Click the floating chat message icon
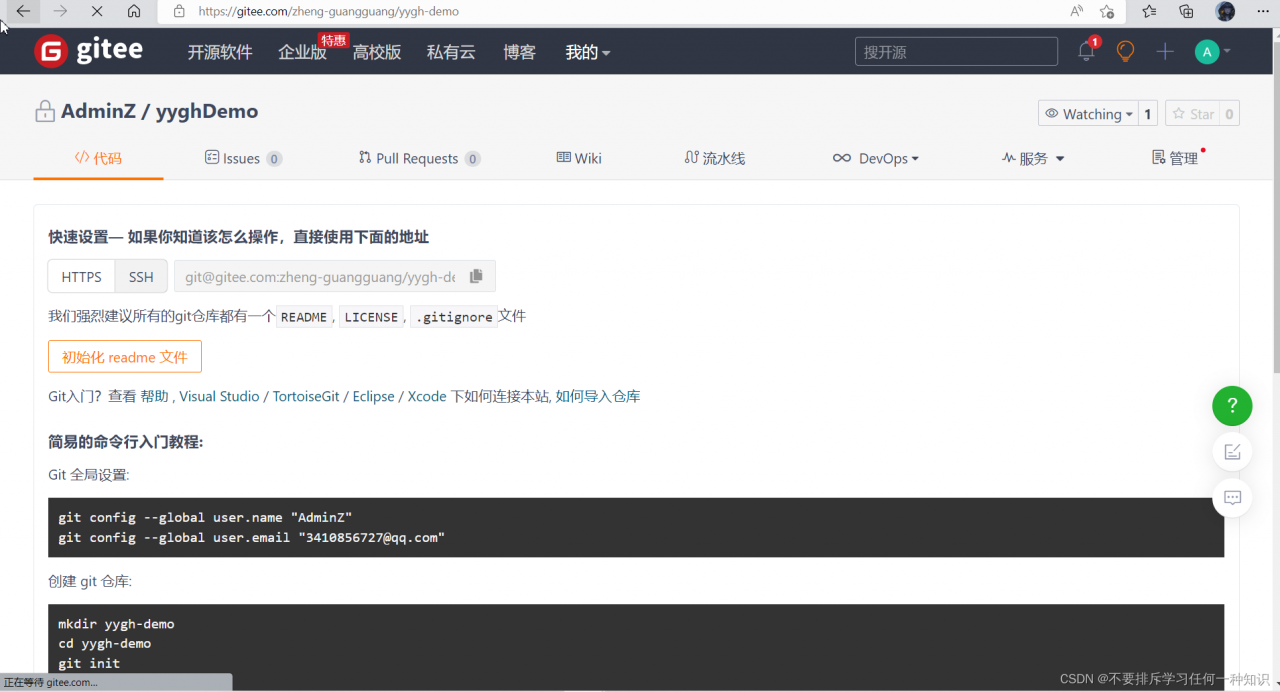Viewport: 1280px width, 692px height. point(1232,497)
